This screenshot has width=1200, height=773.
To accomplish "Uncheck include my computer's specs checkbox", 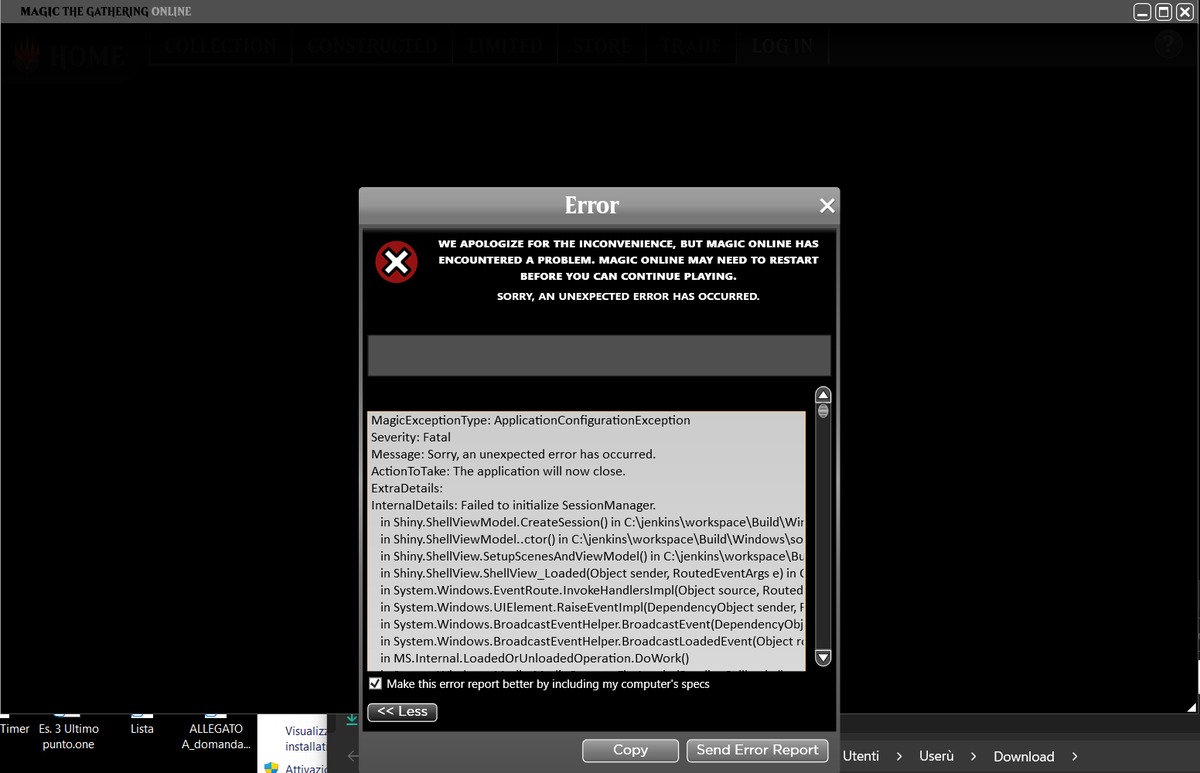I will [376, 684].
